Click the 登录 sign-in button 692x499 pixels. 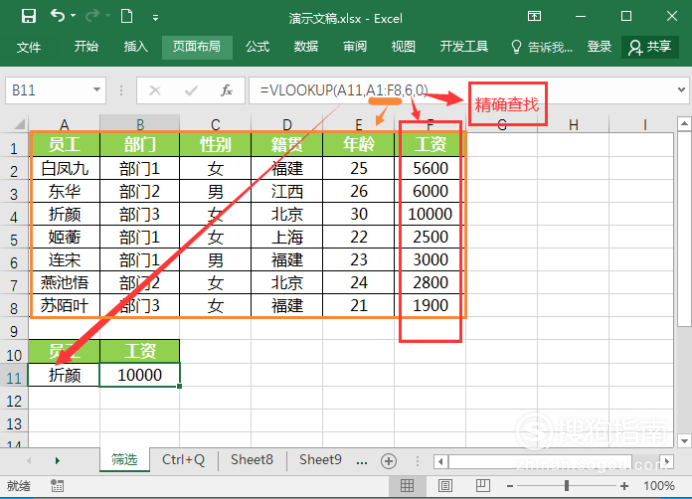pyautogui.click(x=599, y=46)
